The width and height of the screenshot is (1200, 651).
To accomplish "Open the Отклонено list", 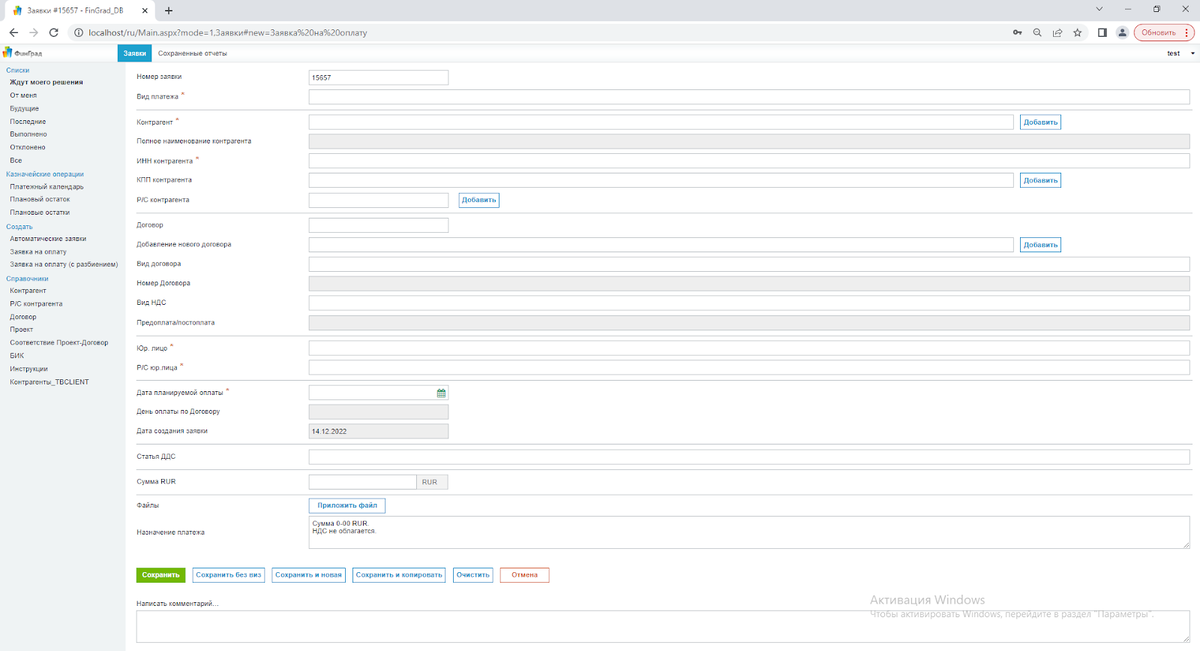I will click(x=28, y=147).
